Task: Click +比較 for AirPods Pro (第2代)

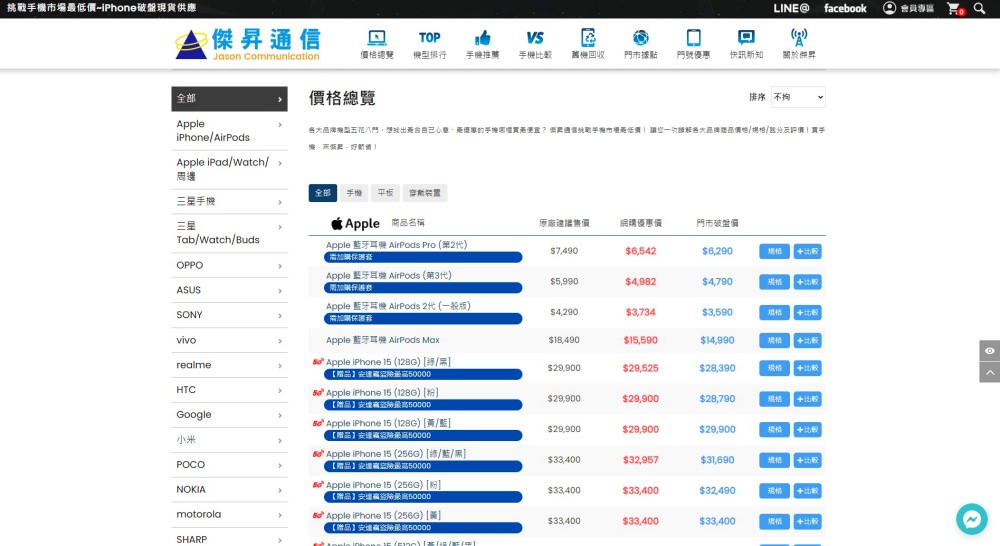Action: [x=807, y=251]
